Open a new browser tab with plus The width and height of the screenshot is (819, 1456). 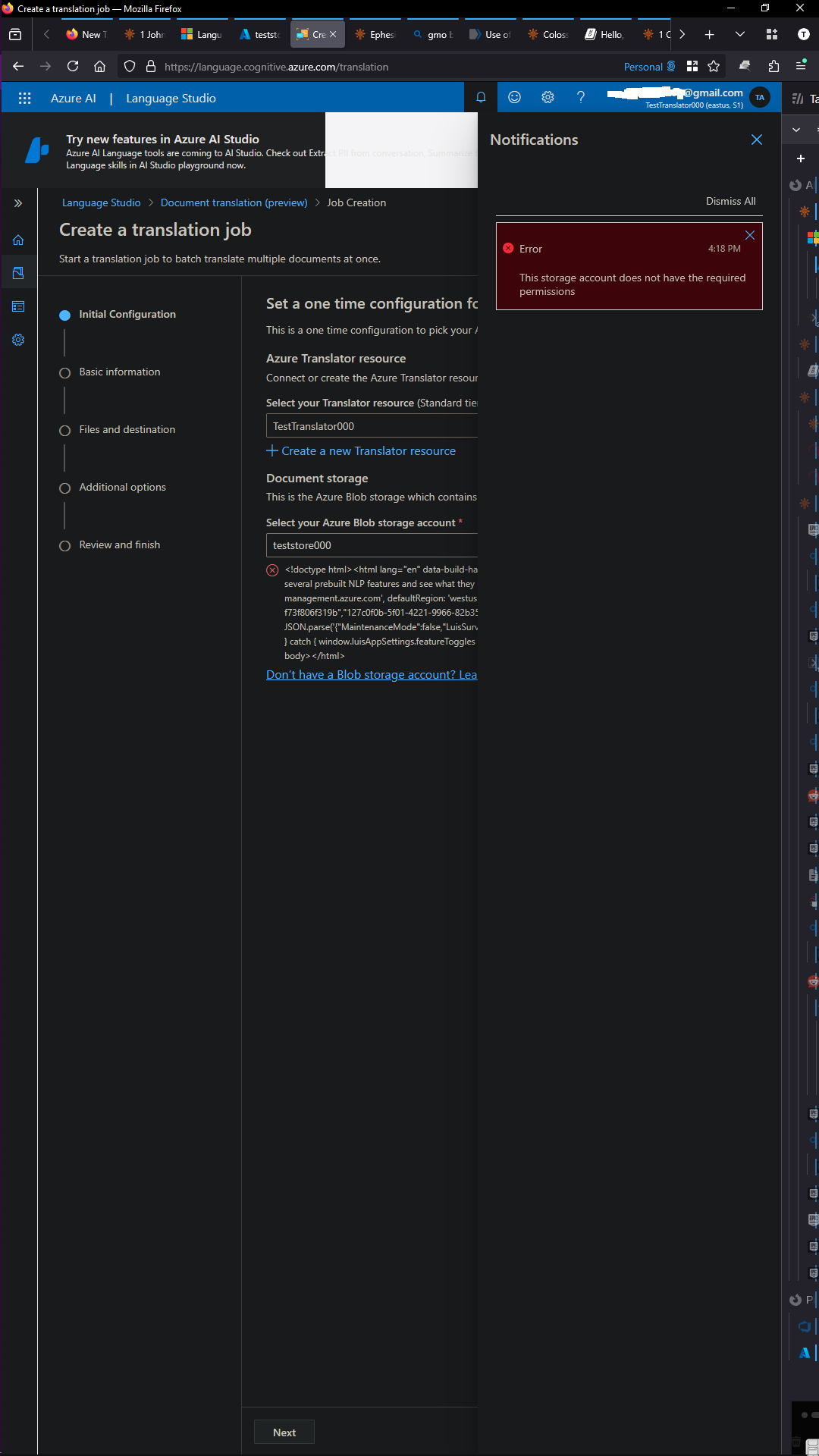(x=710, y=34)
